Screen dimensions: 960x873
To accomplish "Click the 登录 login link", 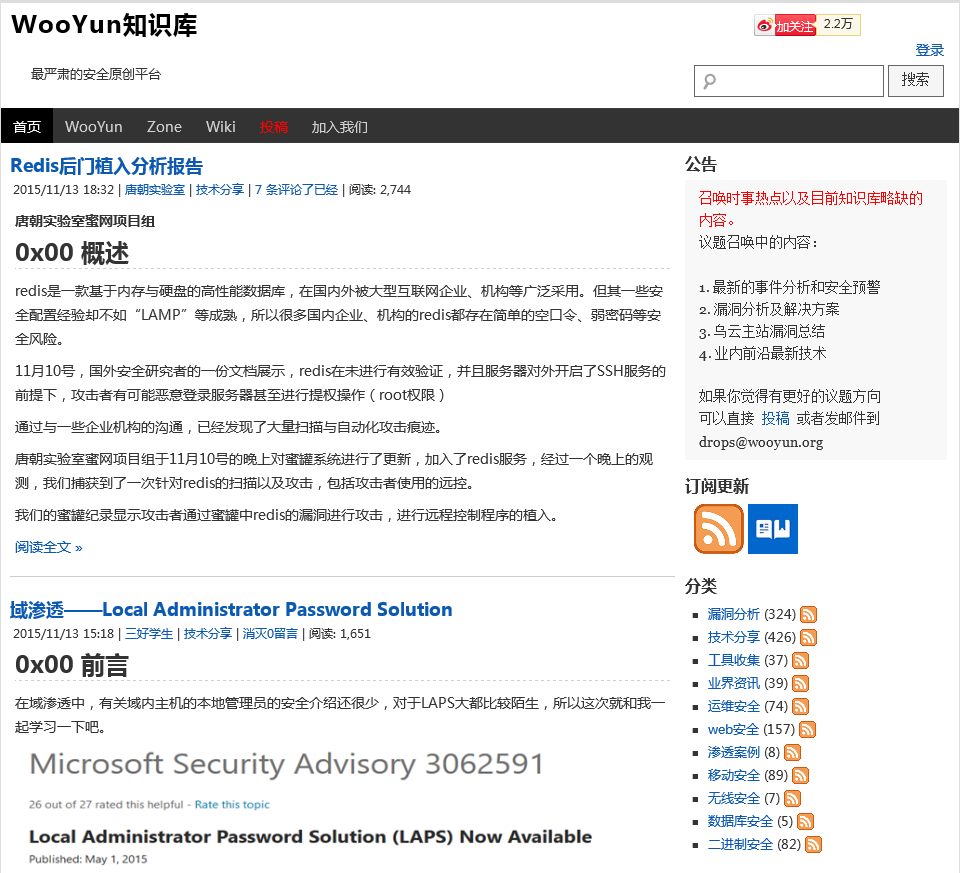I will (929, 50).
